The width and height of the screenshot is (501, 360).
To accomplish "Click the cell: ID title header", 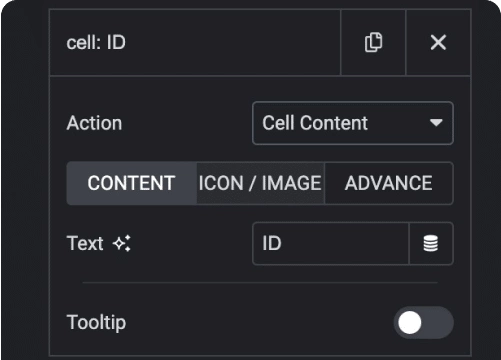I will coord(96,43).
